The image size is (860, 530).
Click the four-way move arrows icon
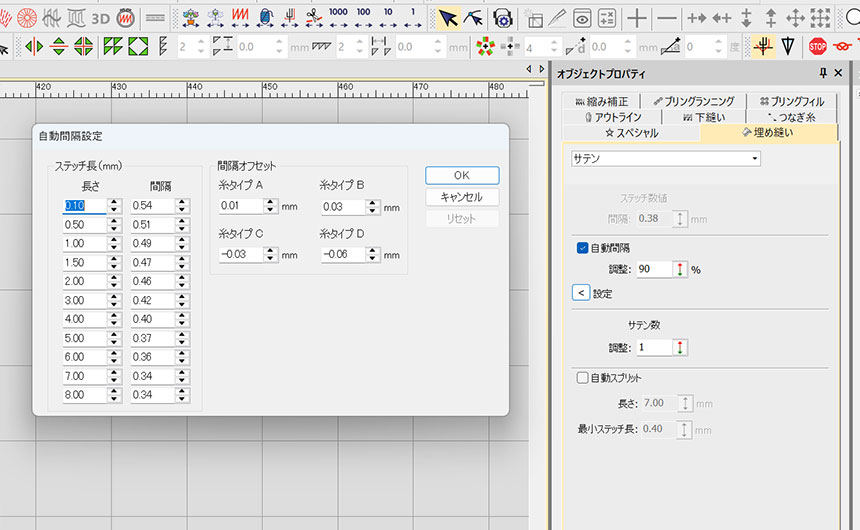click(795, 18)
